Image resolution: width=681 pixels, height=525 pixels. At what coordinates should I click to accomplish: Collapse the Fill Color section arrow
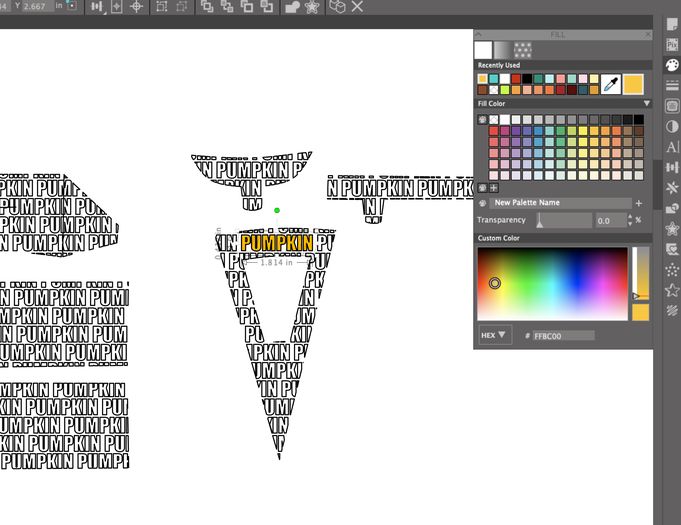click(x=646, y=103)
